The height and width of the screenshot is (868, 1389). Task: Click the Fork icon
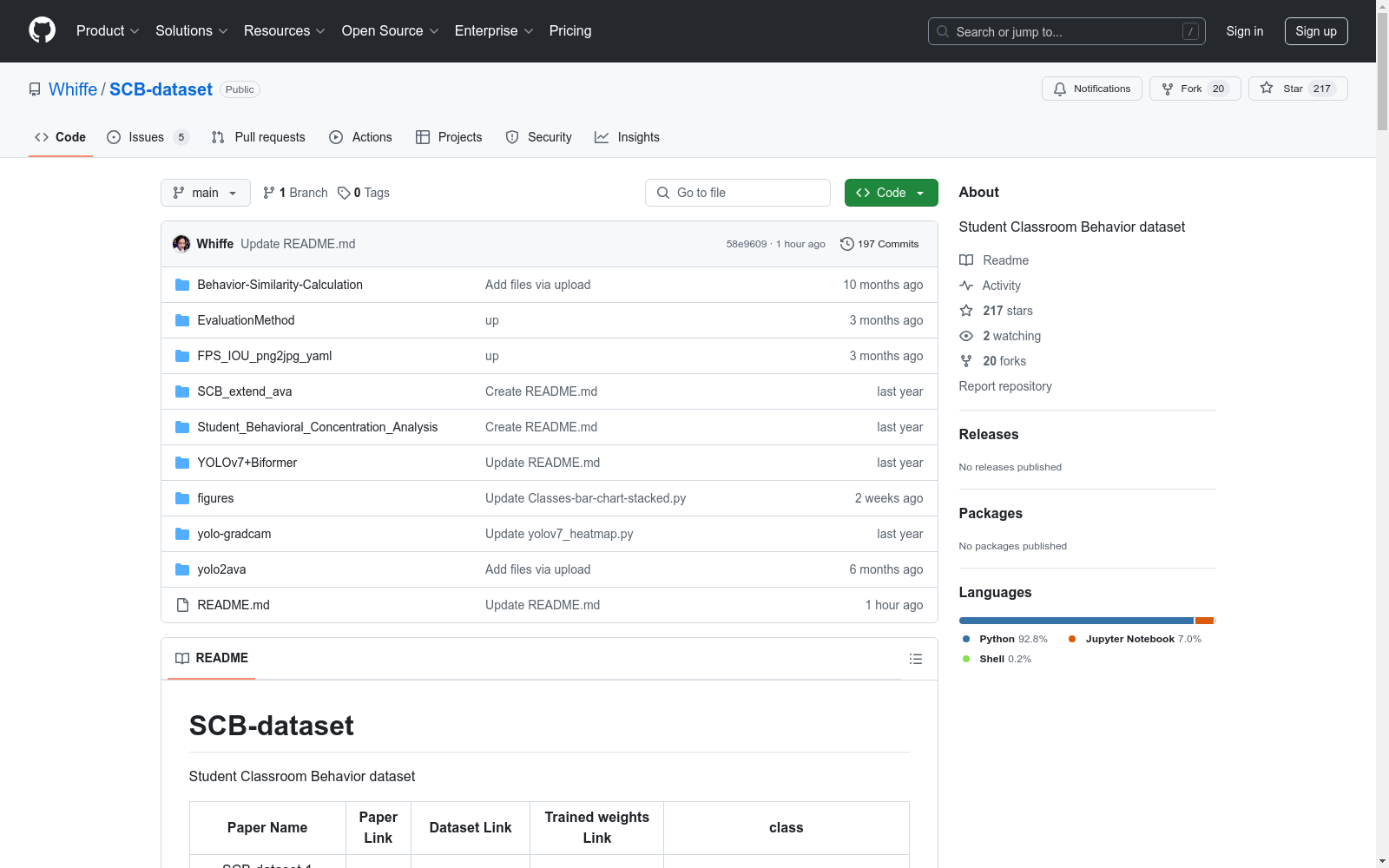pos(1168,89)
